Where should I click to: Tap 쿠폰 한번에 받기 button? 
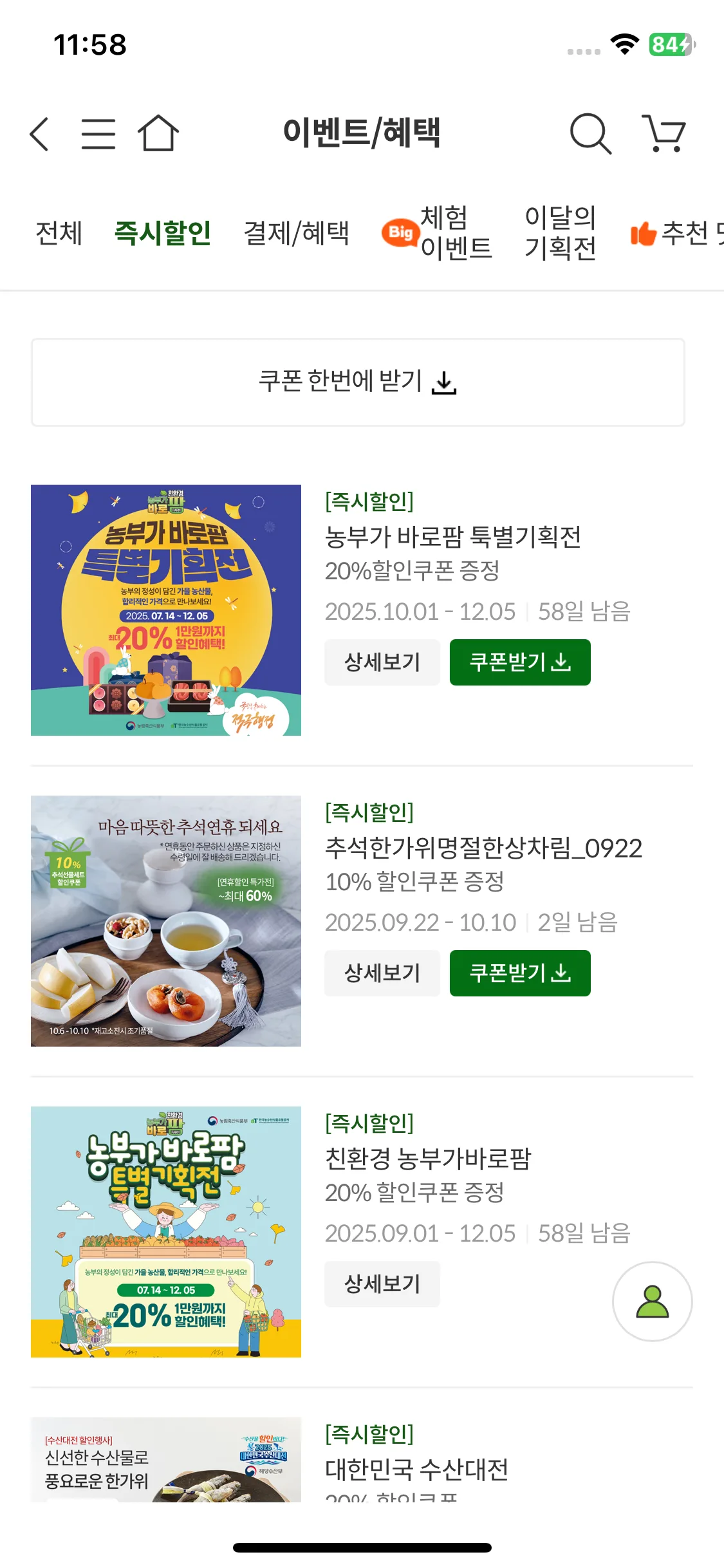[358, 382]
